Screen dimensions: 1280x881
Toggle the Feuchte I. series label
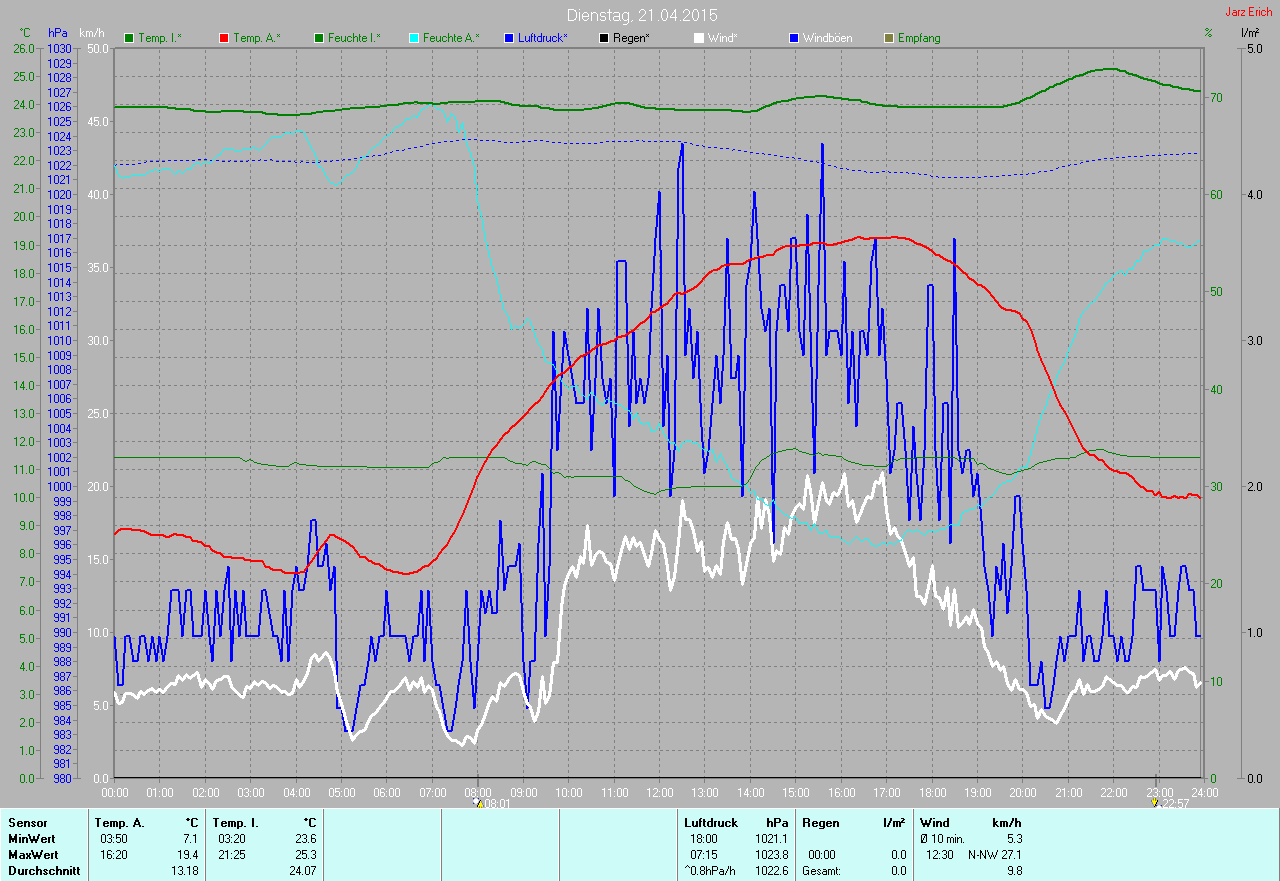(x=354, y=38)
